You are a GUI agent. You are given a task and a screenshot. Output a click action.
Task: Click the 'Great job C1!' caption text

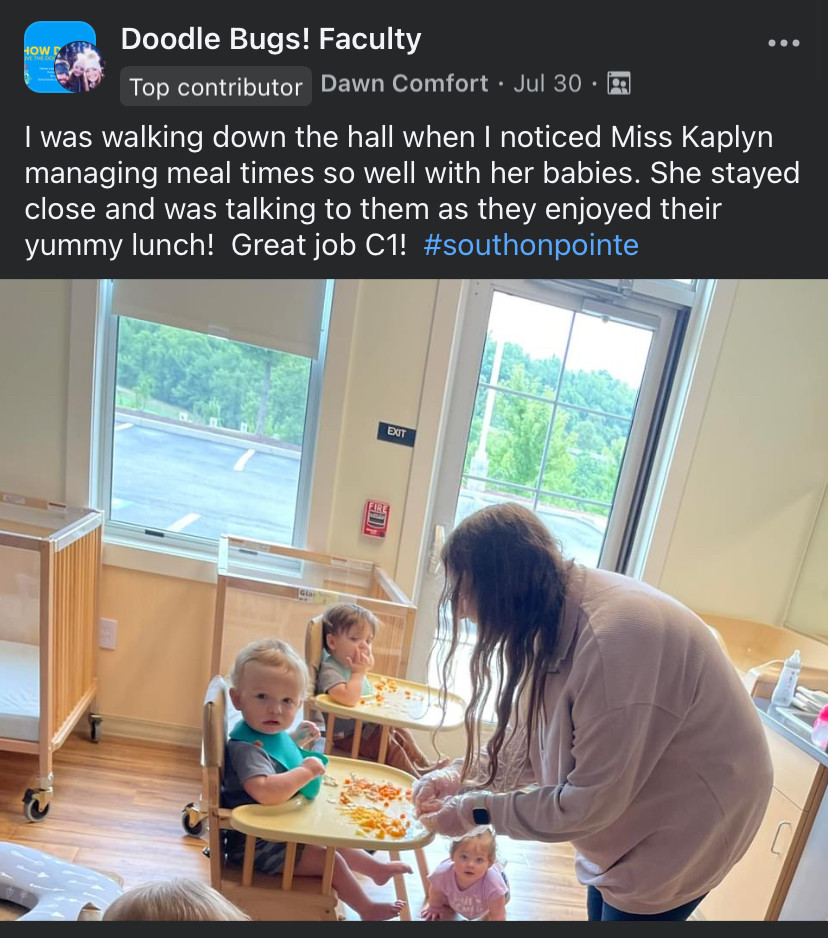(319, 245)
